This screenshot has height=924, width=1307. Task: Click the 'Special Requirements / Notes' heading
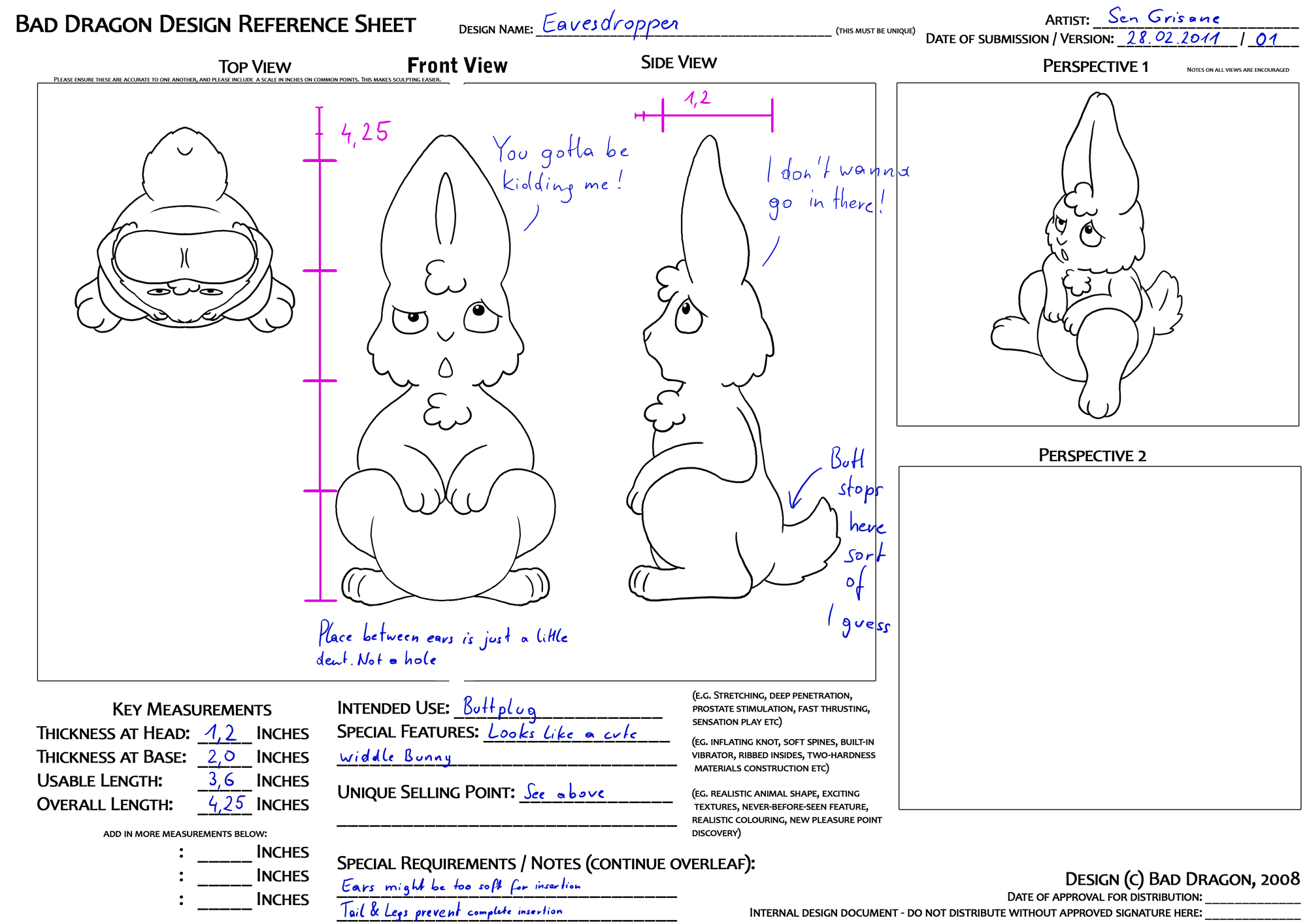click(546, 863)
